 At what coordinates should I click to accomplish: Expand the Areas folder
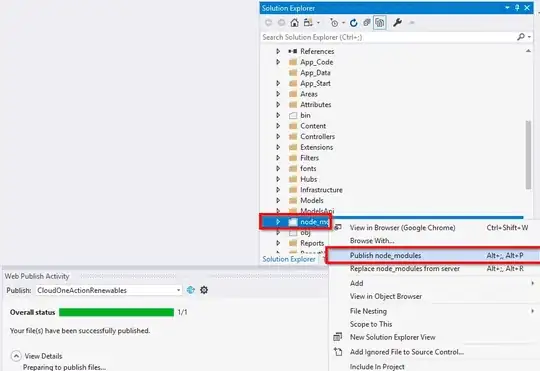click(278, 94)
